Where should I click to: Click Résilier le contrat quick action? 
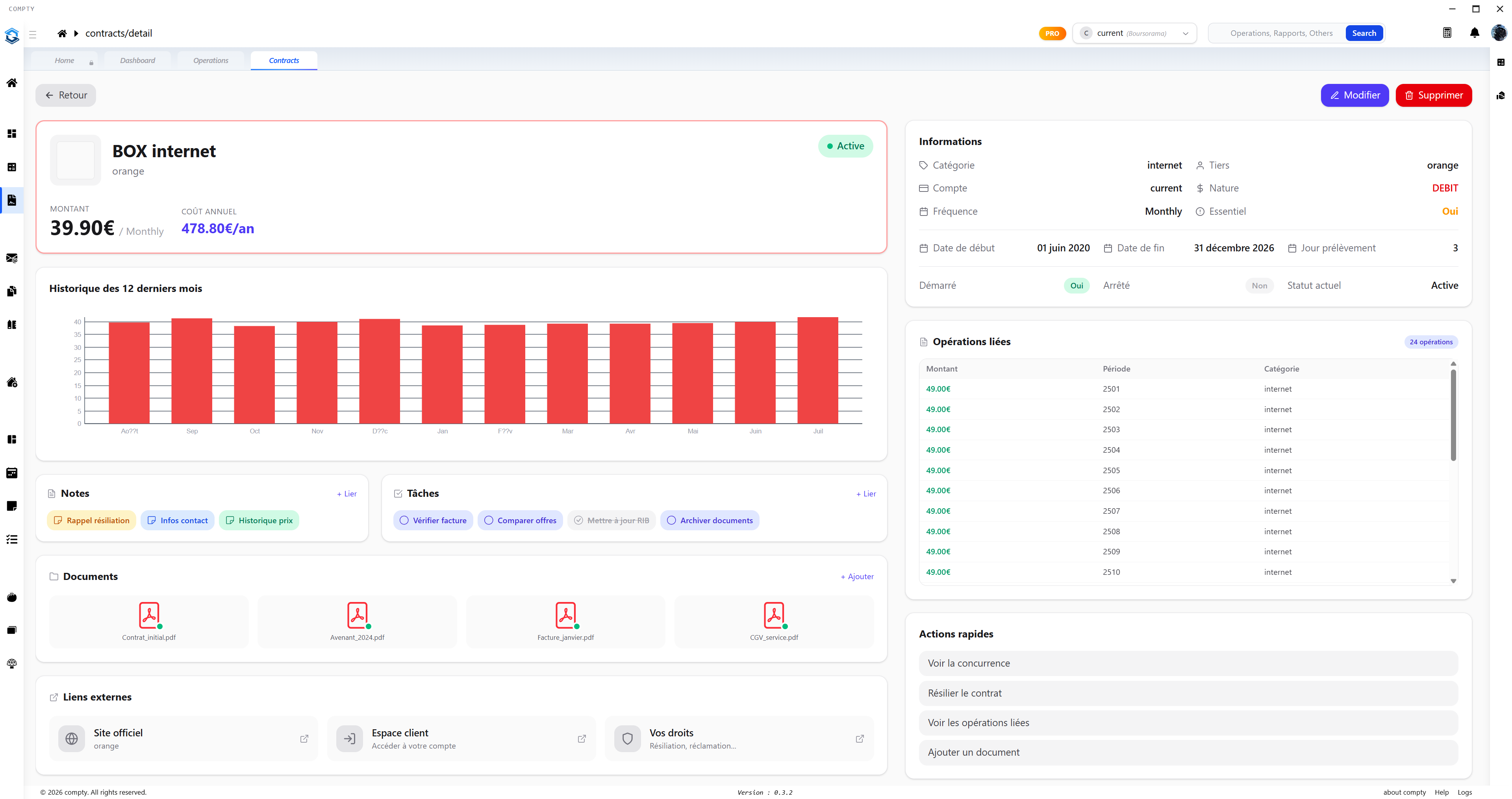(x=1188, y=693)
